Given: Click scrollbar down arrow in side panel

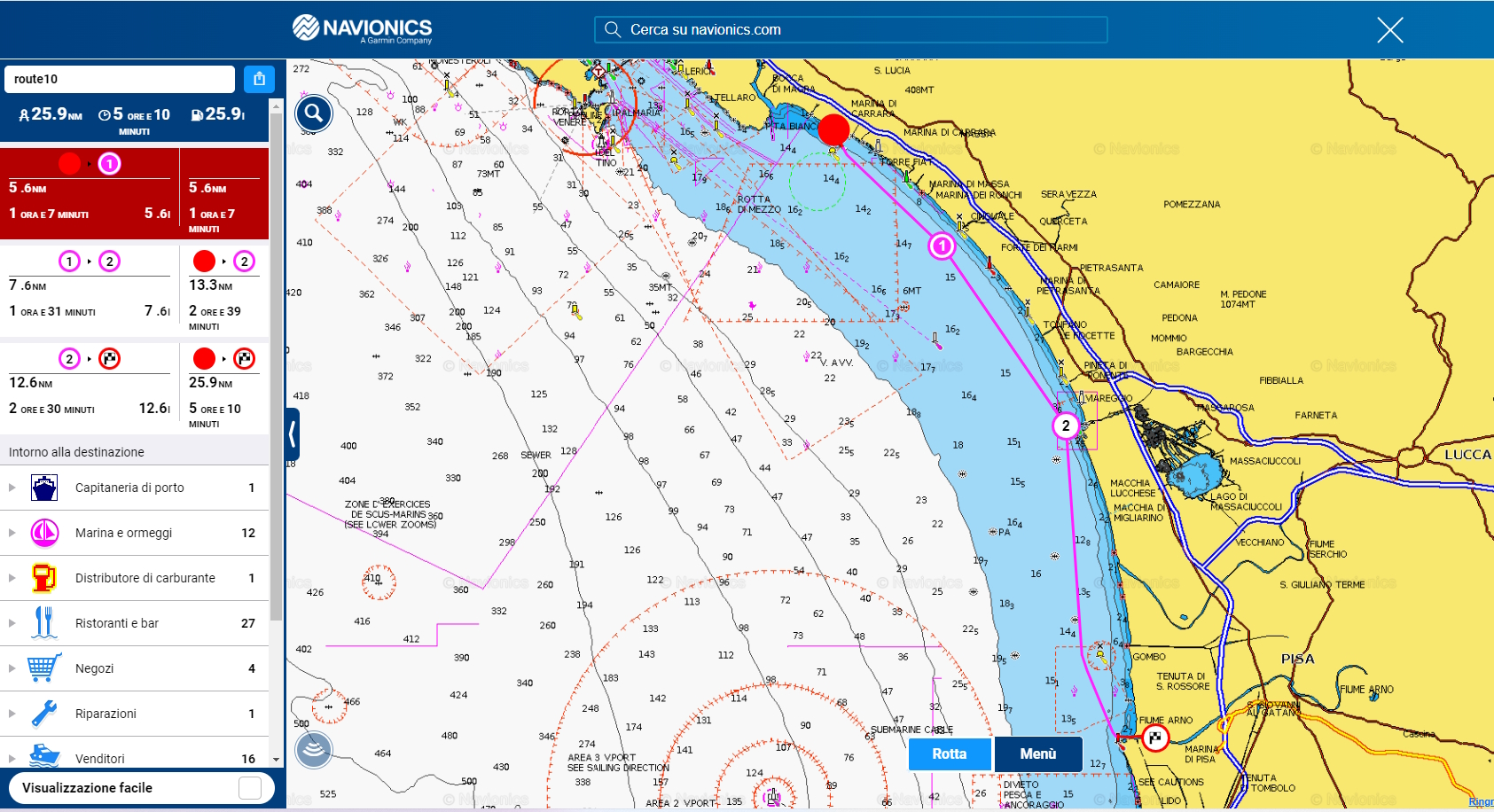Looking at the screenshot, I should (x=276, y=760).
